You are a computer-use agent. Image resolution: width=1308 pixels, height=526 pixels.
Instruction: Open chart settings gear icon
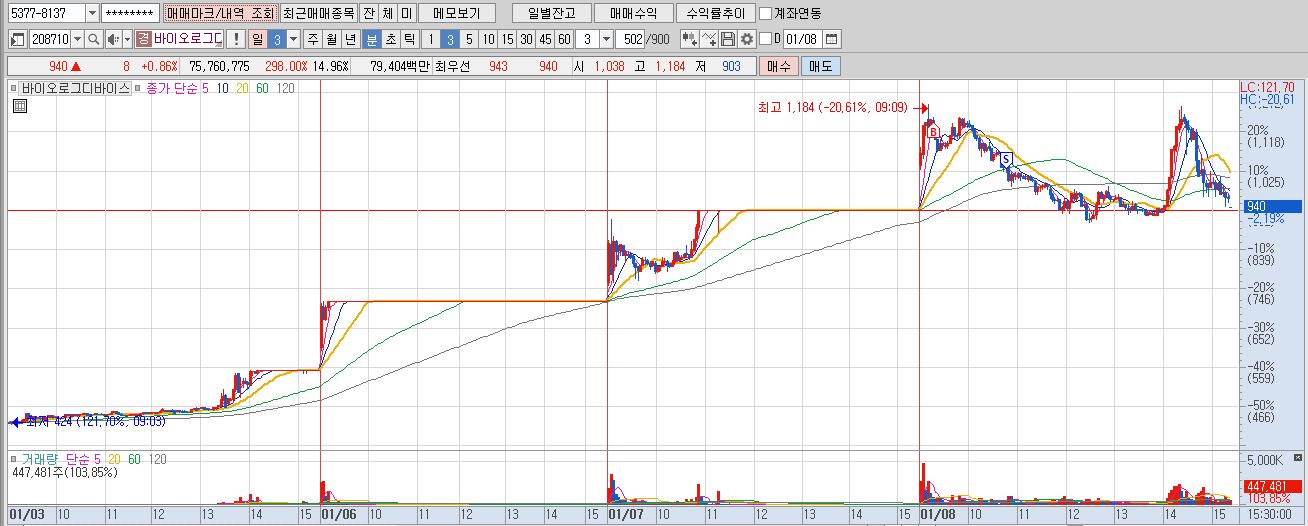746,39
